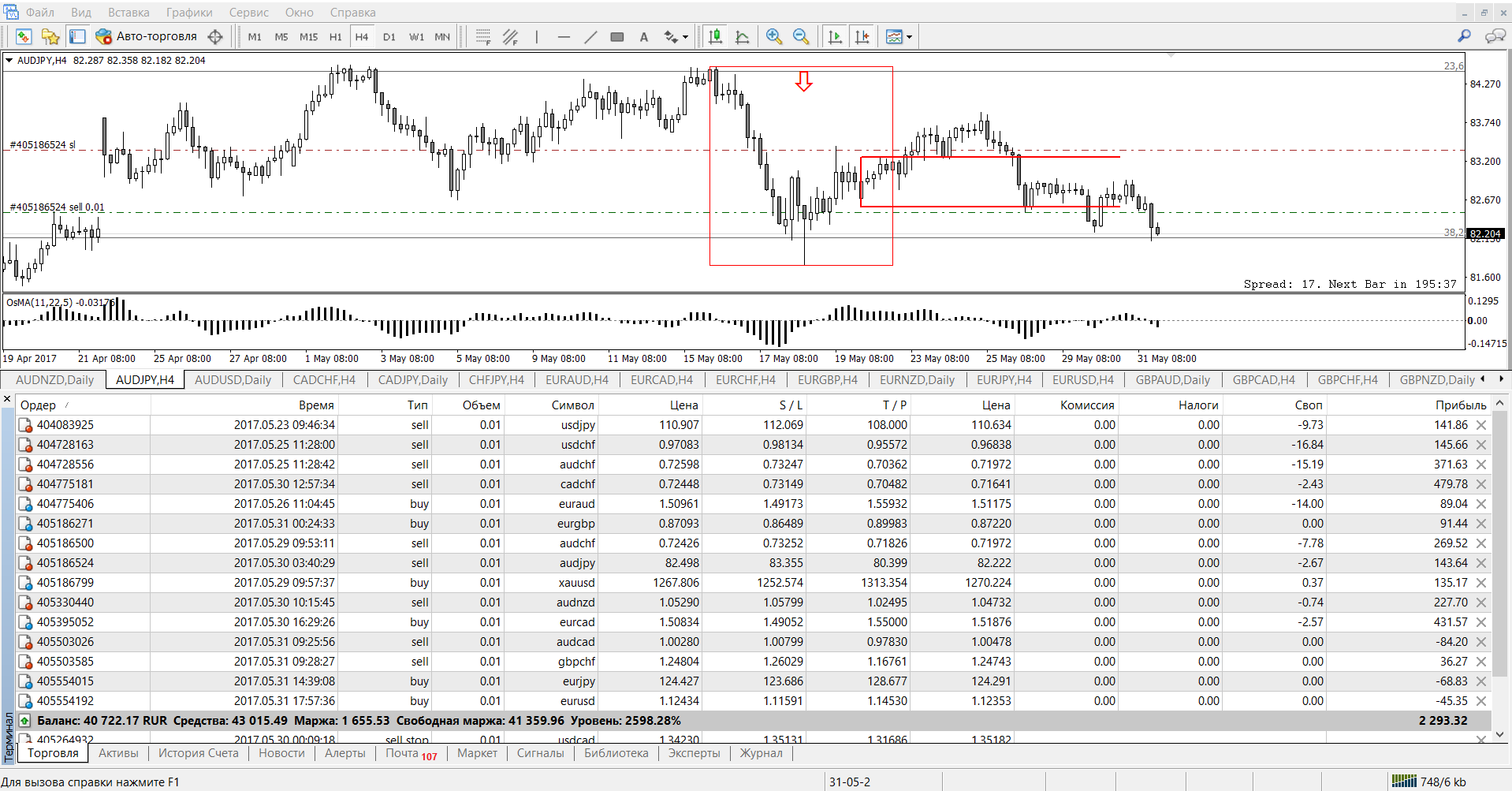Screen dimensions: 1512x791
Task: Click the balance row icon
Action: 25,721
